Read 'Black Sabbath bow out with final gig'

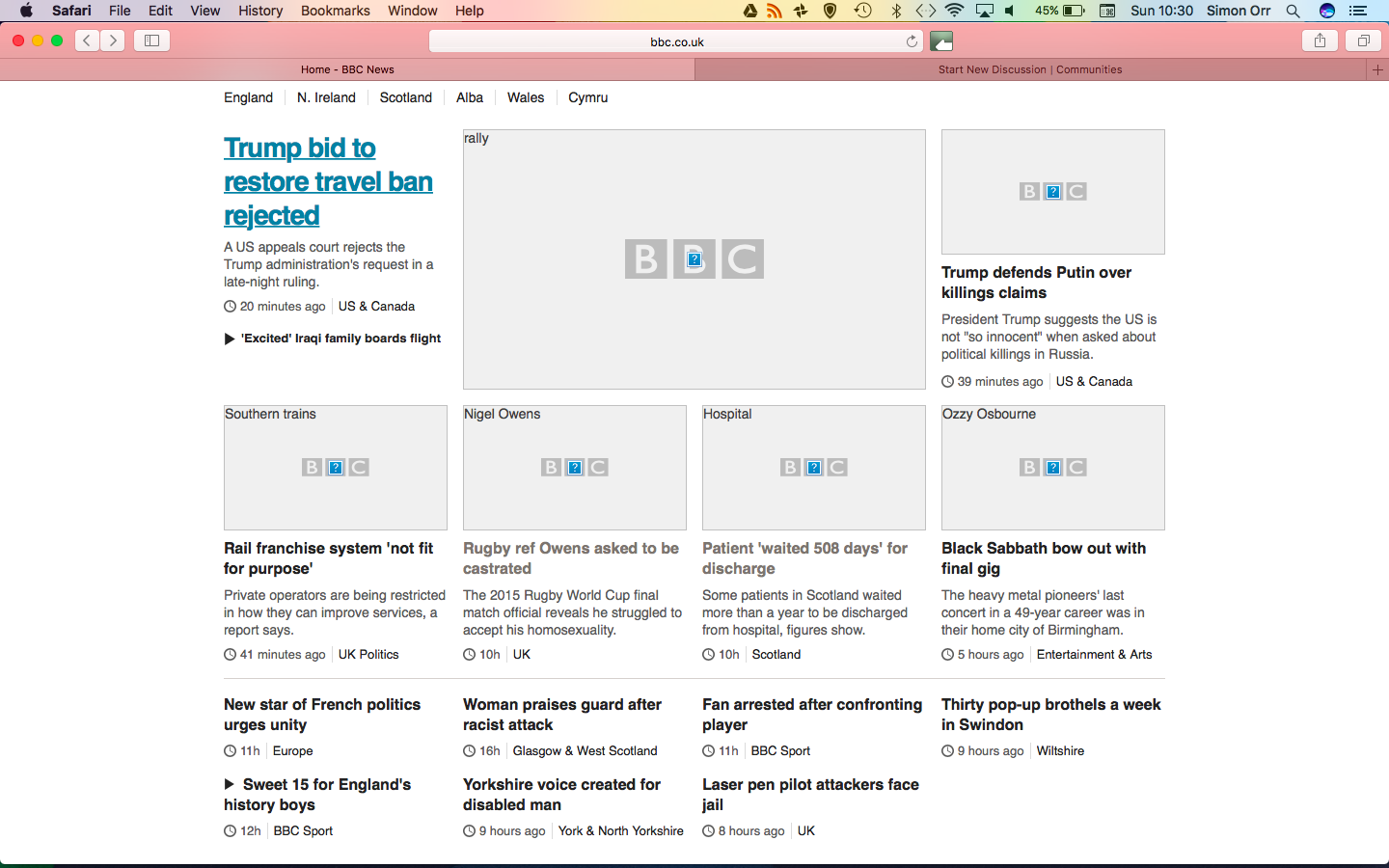(x=1044, y=558)
